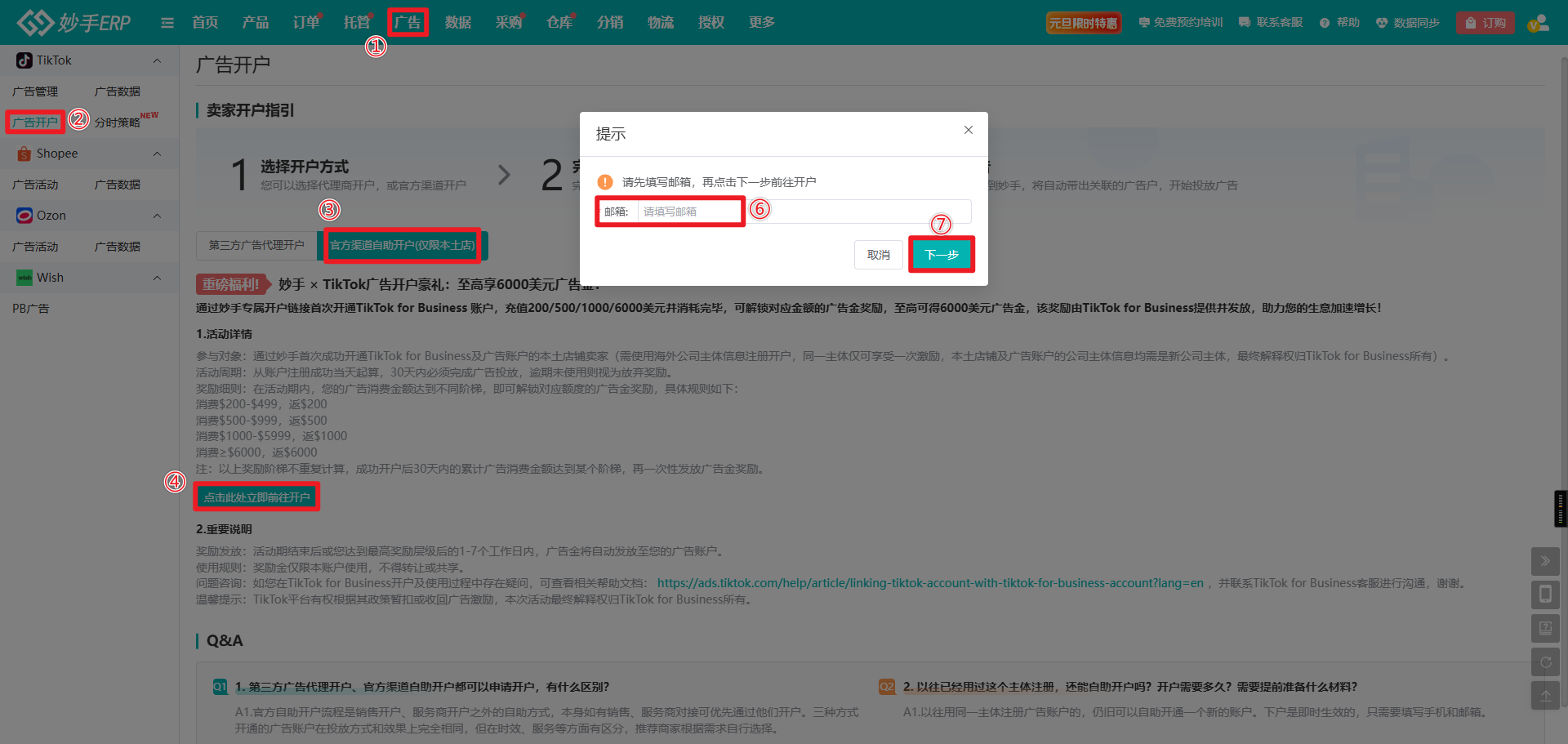Click the 免费预约培训 presentation icon
Image resolution: width=1568 pixels, height=744 pixels.
[x=1144, y=23]
